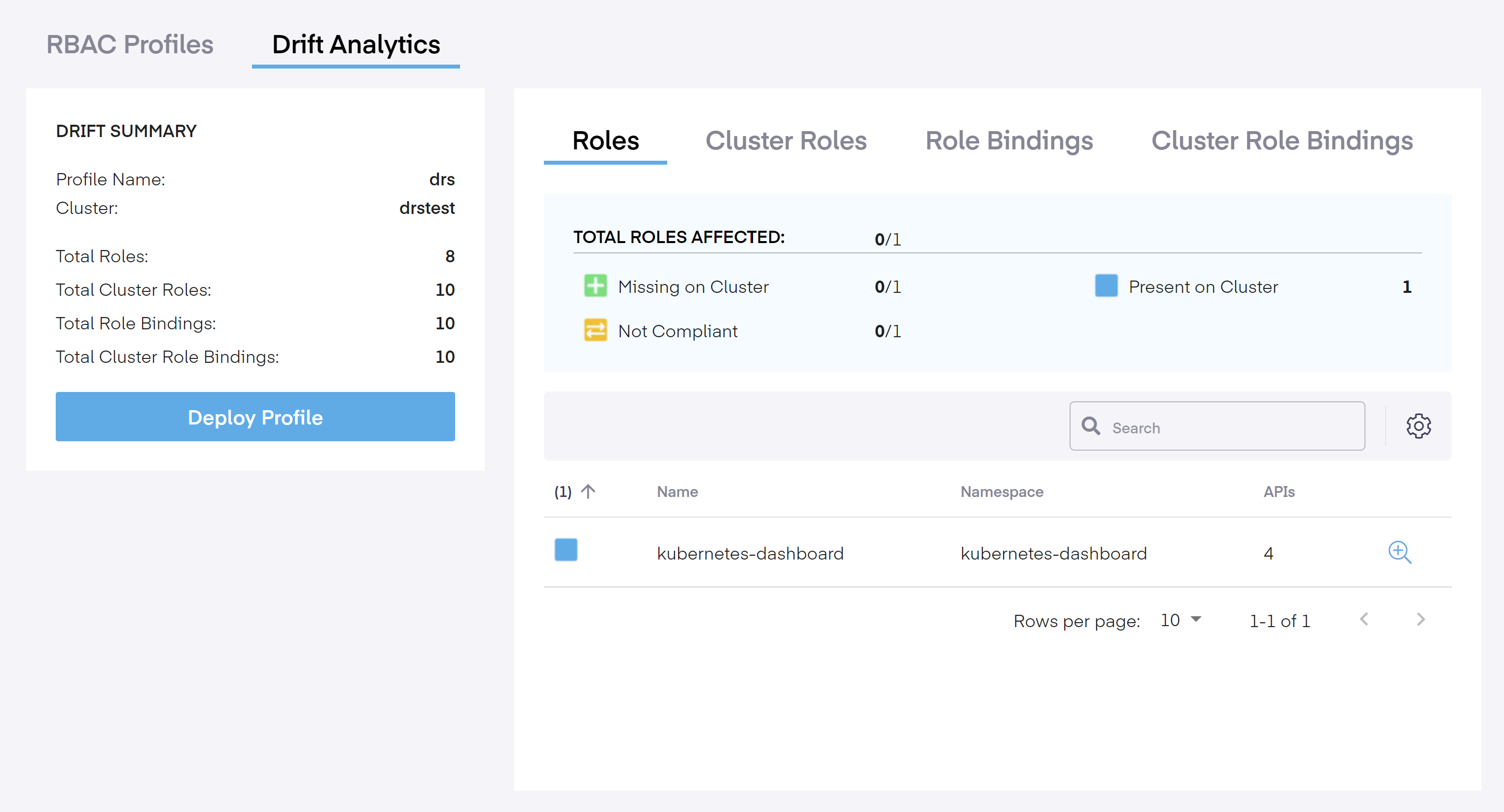Go to next page arrow
Screen dimensions: 1504x812
coord(1421,619)
